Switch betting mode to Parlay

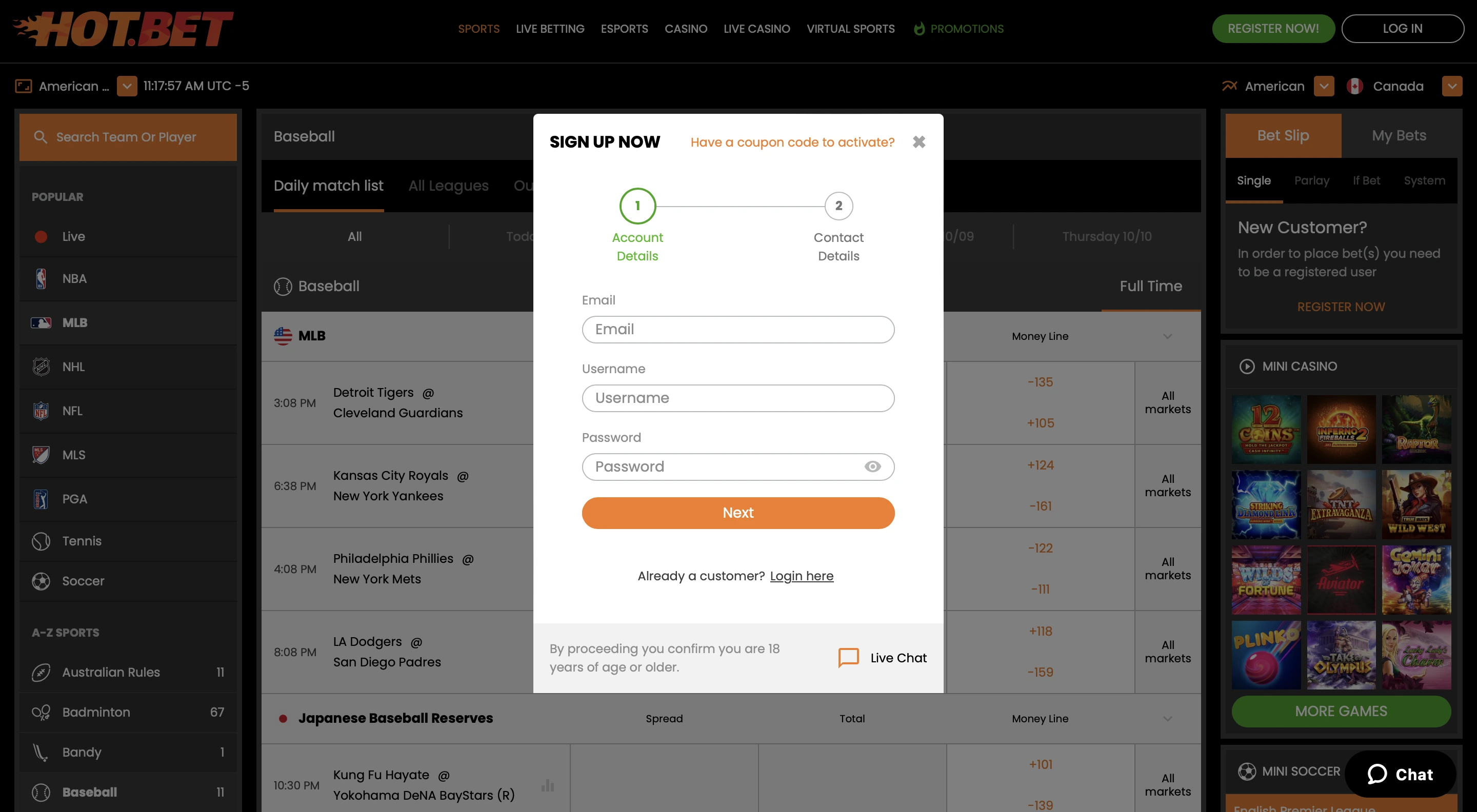[1312, 180]
